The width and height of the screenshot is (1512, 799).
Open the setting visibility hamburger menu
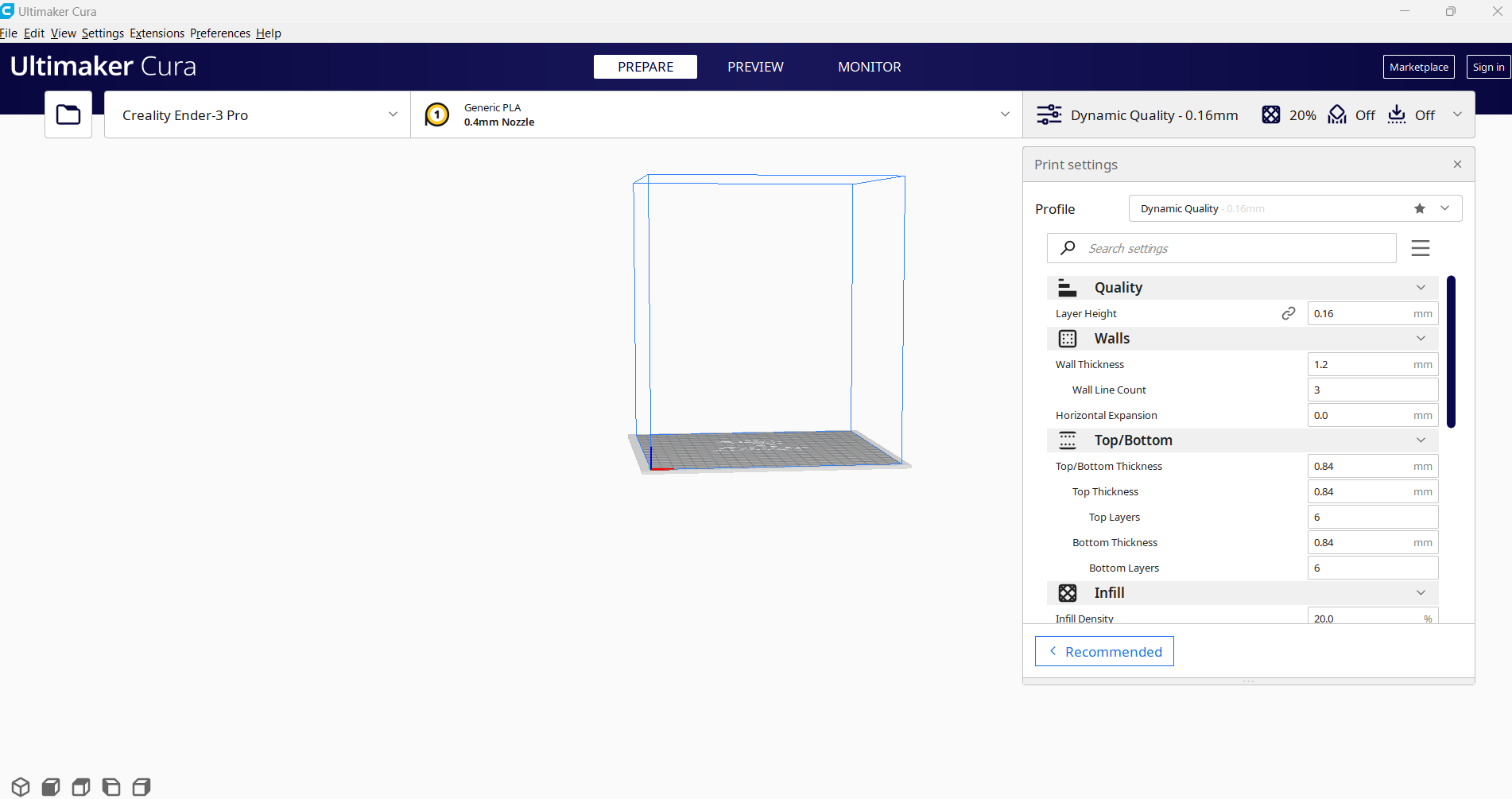pos(1420,248)
